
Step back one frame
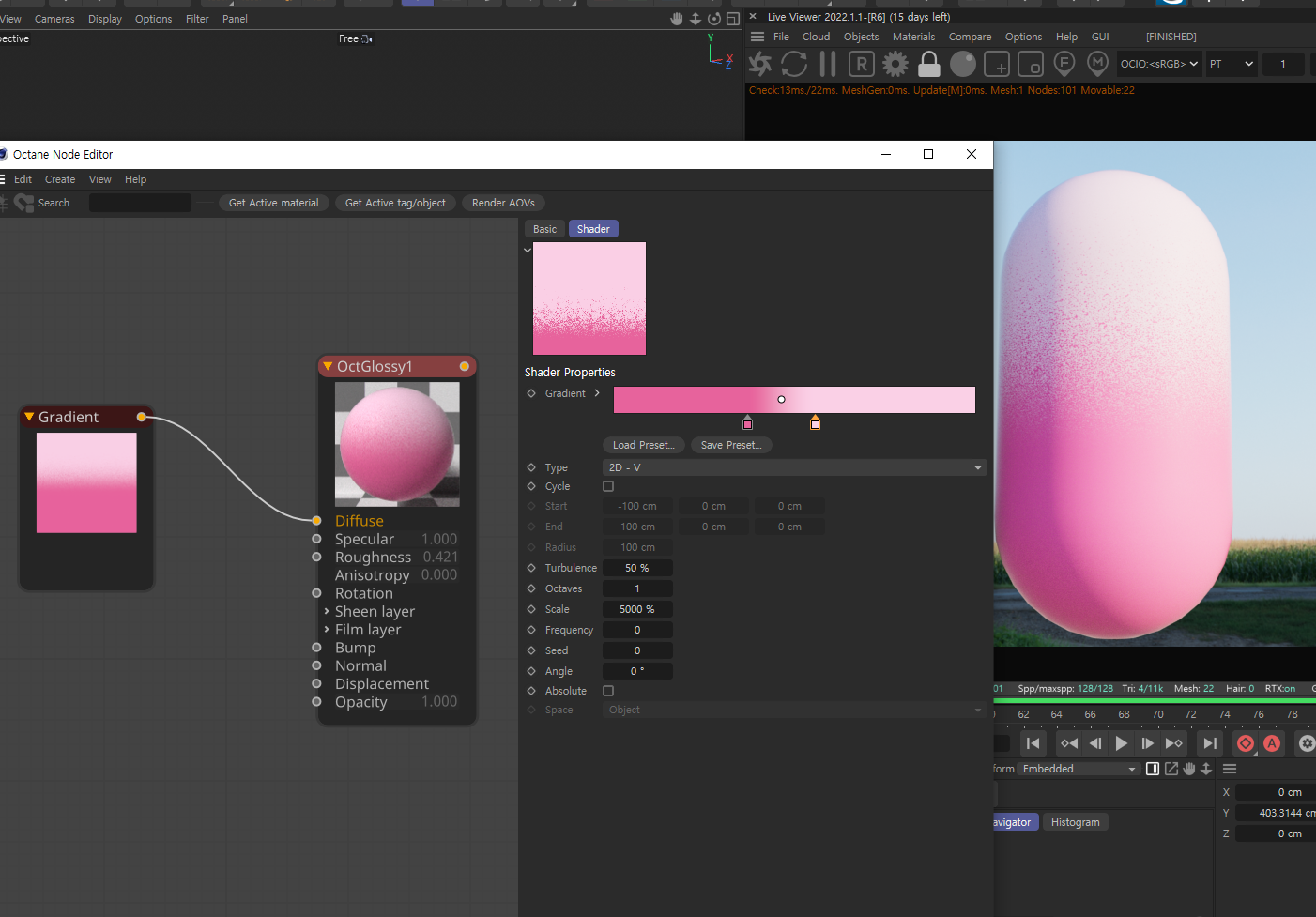1095,743
